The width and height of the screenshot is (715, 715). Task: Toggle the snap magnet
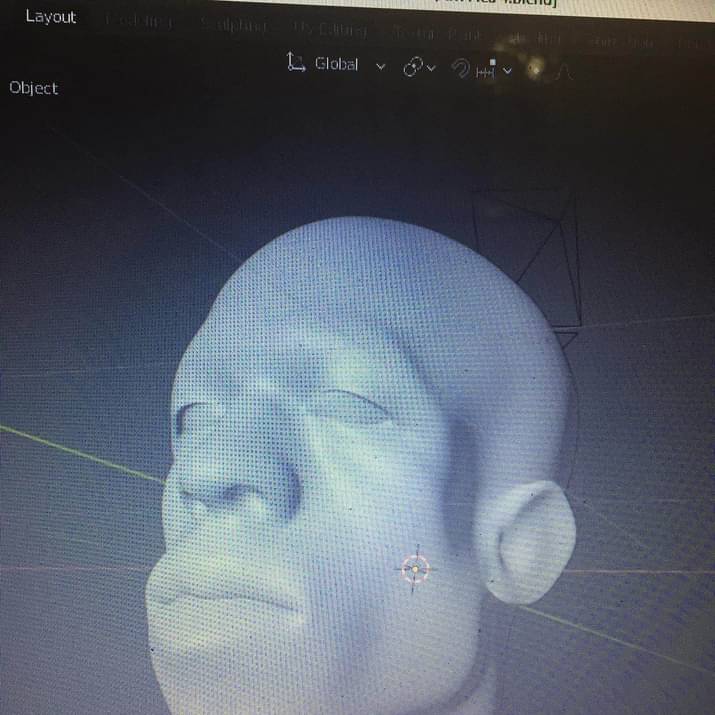(461, 67)
